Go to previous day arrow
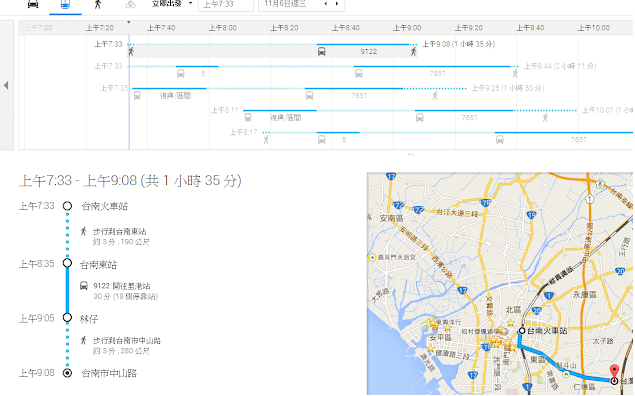 point(326,4)
